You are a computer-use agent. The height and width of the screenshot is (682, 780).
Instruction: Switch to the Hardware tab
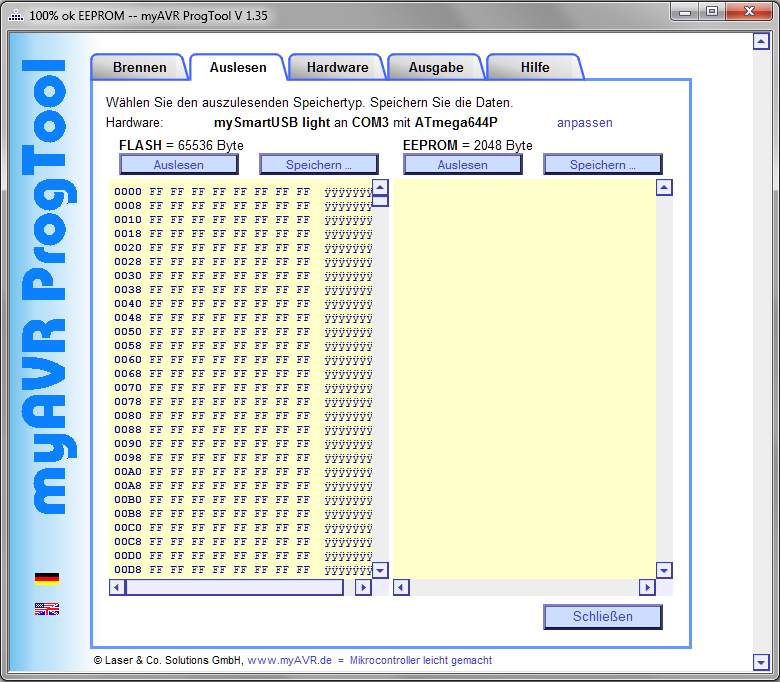point(337,67)
